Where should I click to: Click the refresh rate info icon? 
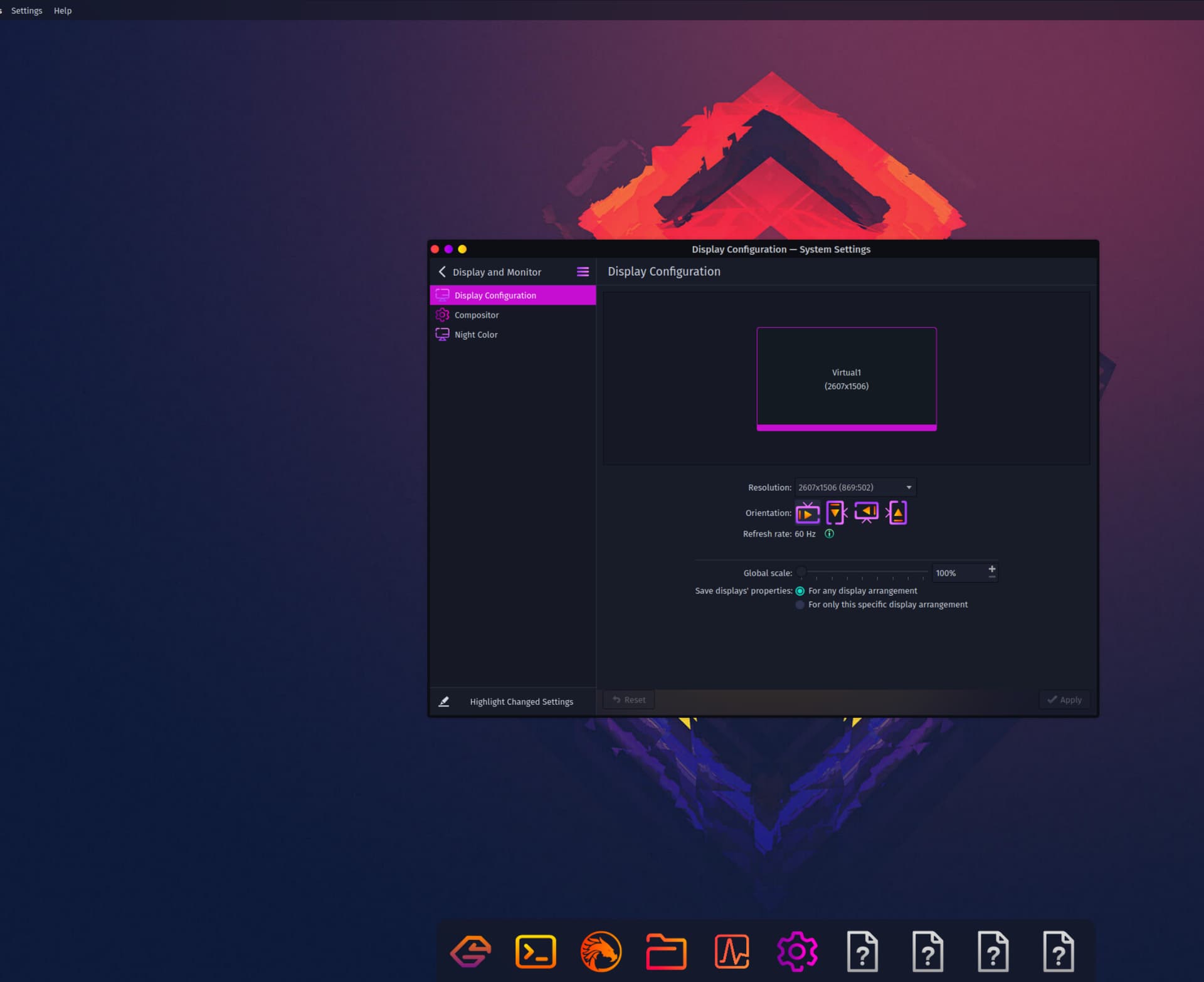[x=829, y=534]
